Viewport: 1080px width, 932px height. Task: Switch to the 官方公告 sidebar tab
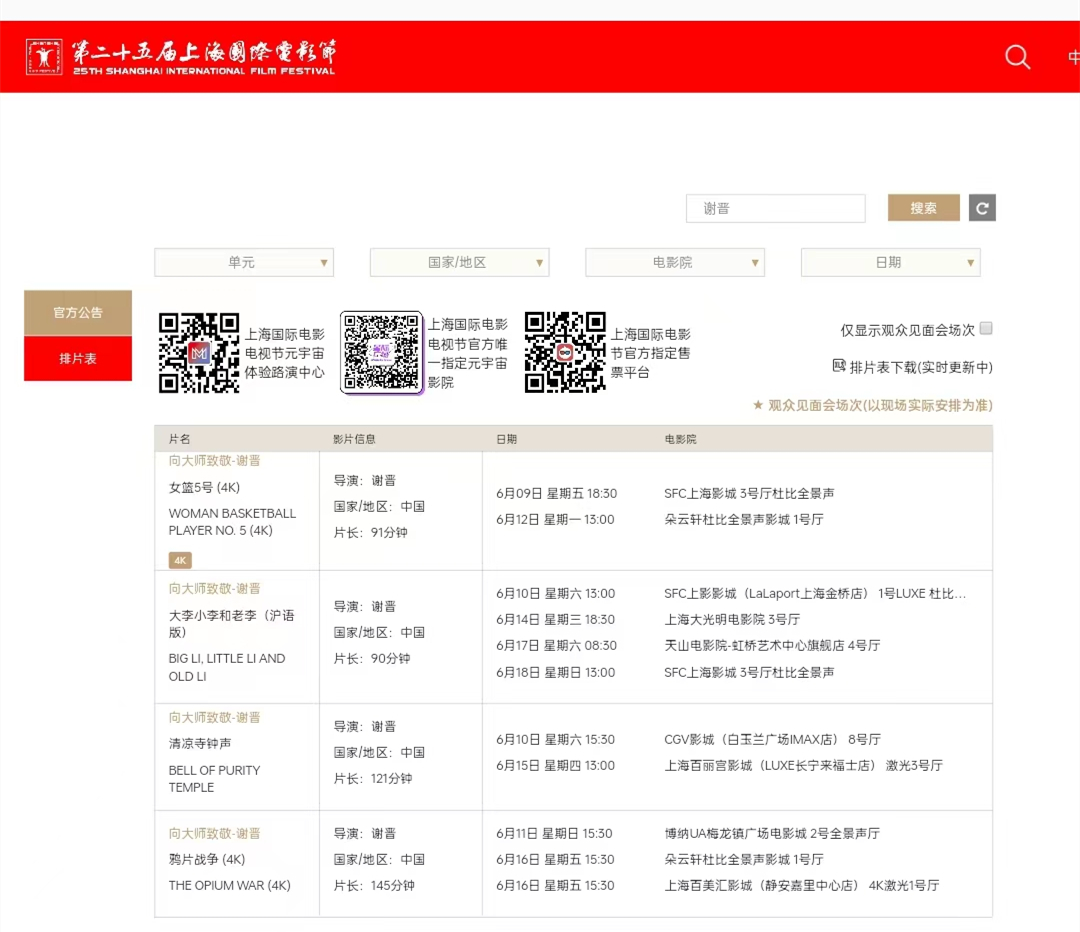point(78,313)
